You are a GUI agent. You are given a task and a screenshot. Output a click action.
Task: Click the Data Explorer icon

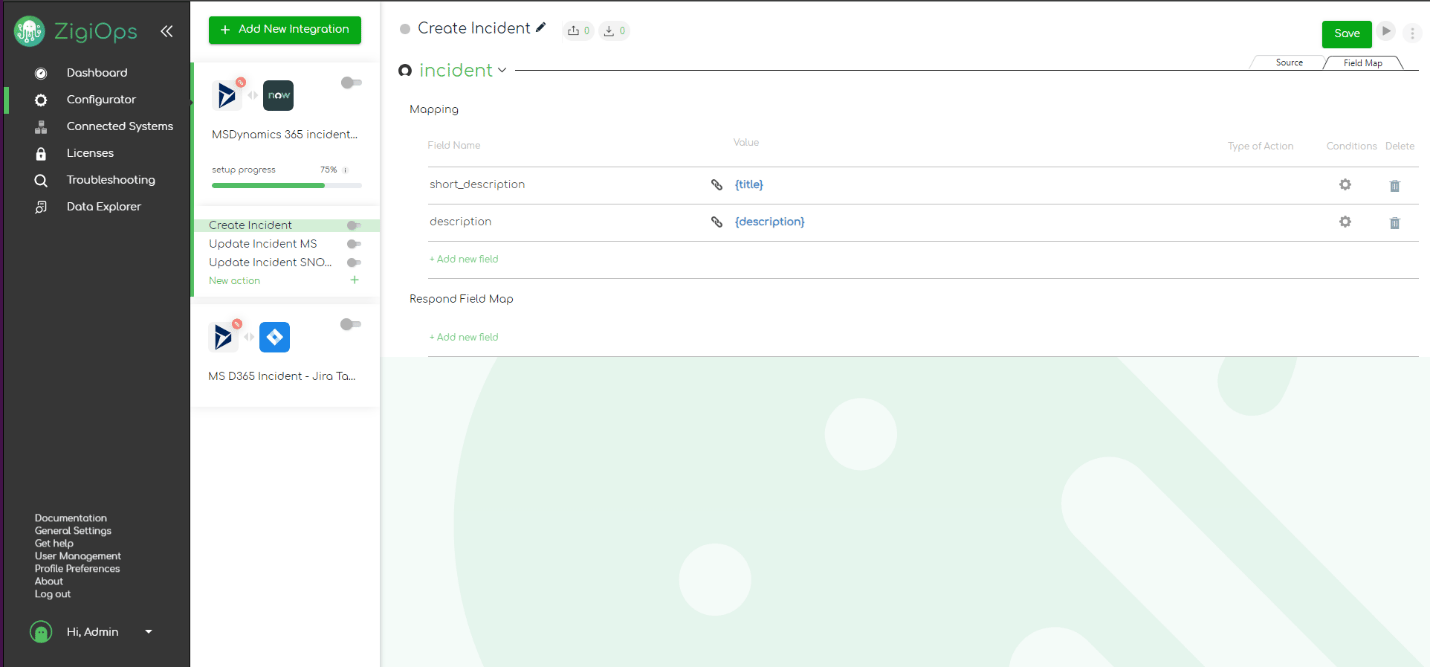41,207
